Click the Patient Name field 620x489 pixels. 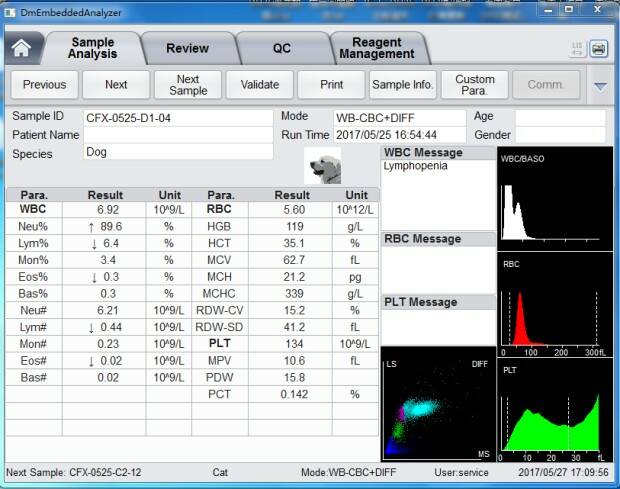177,135
